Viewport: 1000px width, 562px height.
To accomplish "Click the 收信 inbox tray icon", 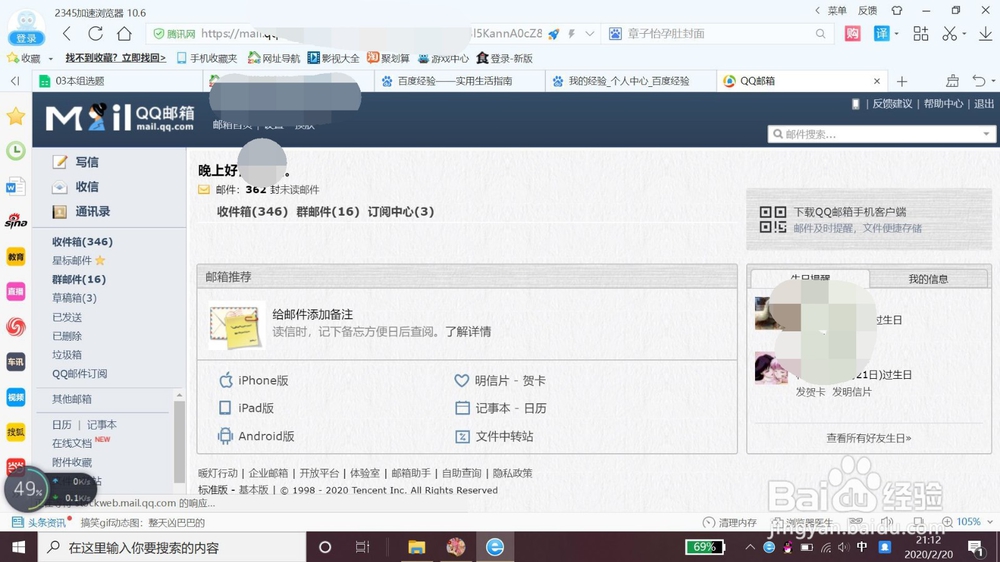I will pyautogui.click(x=59, y=187).
